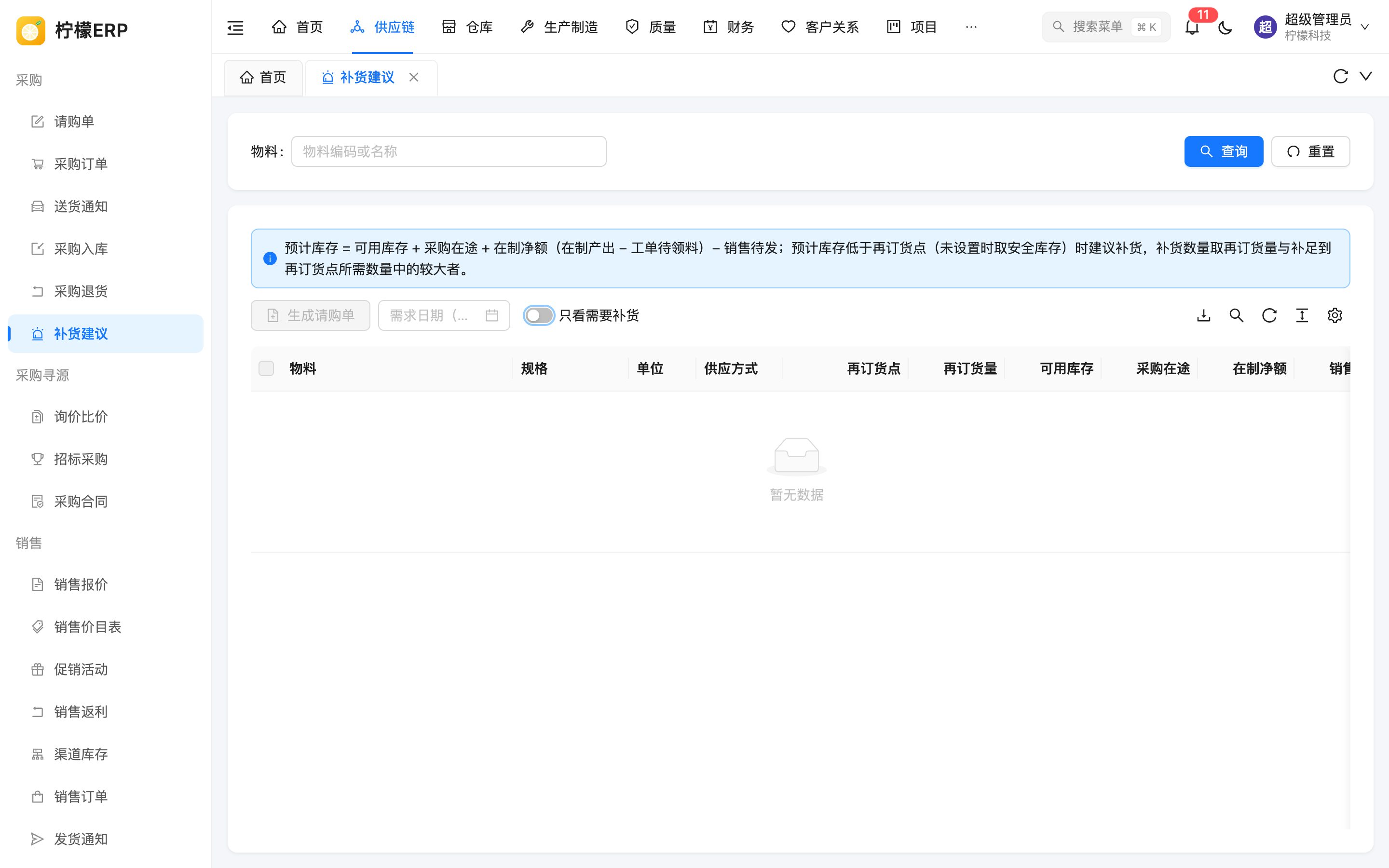The image size is (1389, 868).
Task: Click the table density height icon
Action: pyautogui.click(x=1302, y=315)
